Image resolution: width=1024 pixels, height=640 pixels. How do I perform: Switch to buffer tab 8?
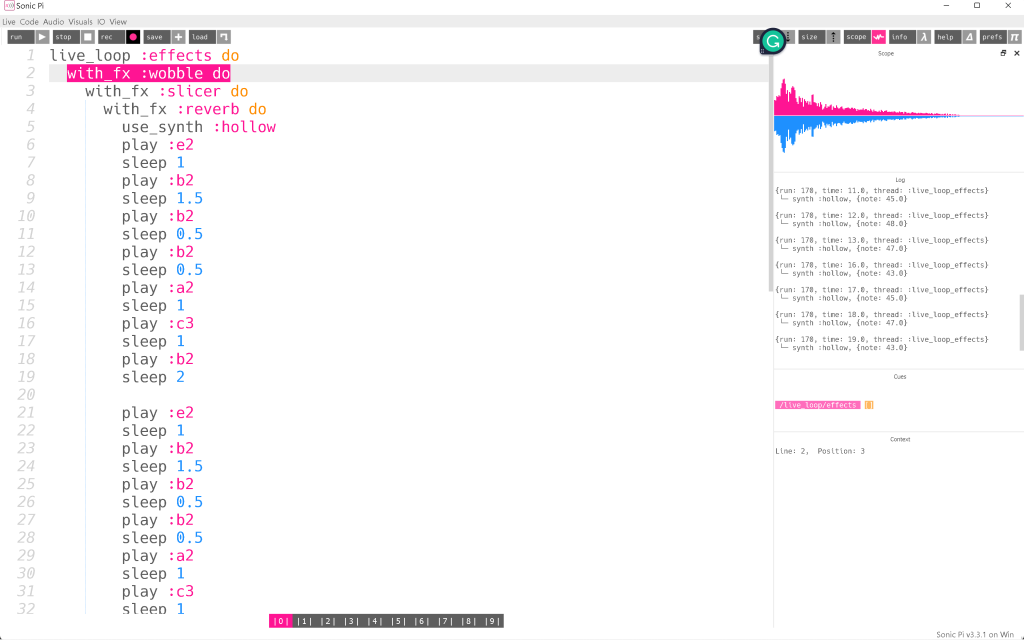point(469,621)
